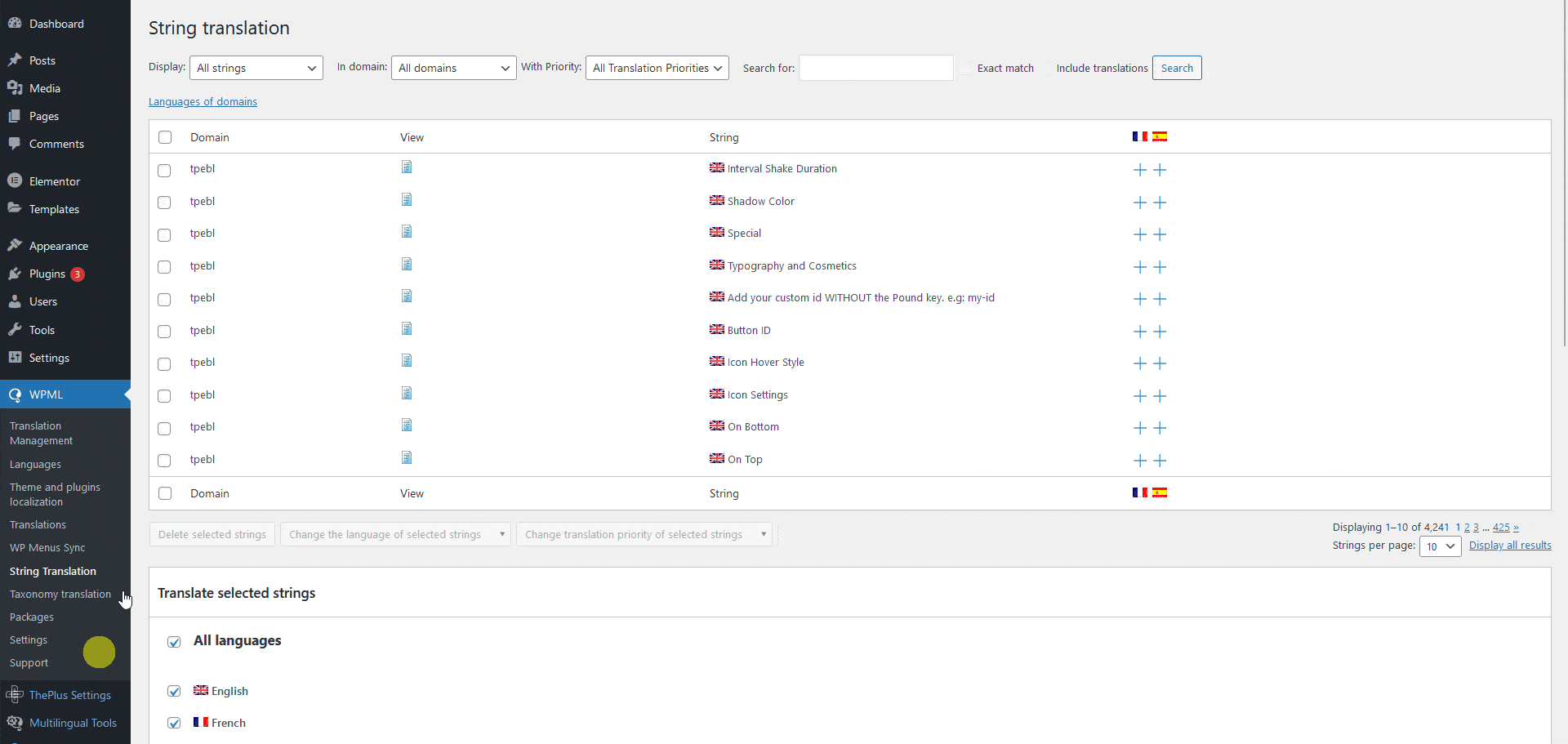Check the Button ID row

pyautogui.click(x=164, y=332)
